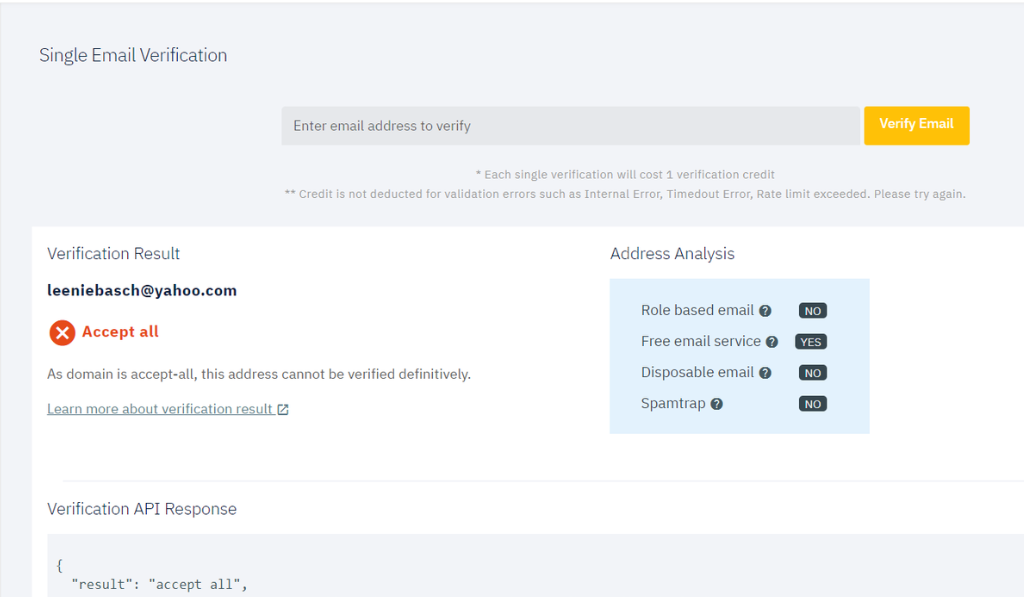This screenshot has height=597, width=1024.
Task: Click NO badge for Spamtrap
Action: click(x=812, y=404)
